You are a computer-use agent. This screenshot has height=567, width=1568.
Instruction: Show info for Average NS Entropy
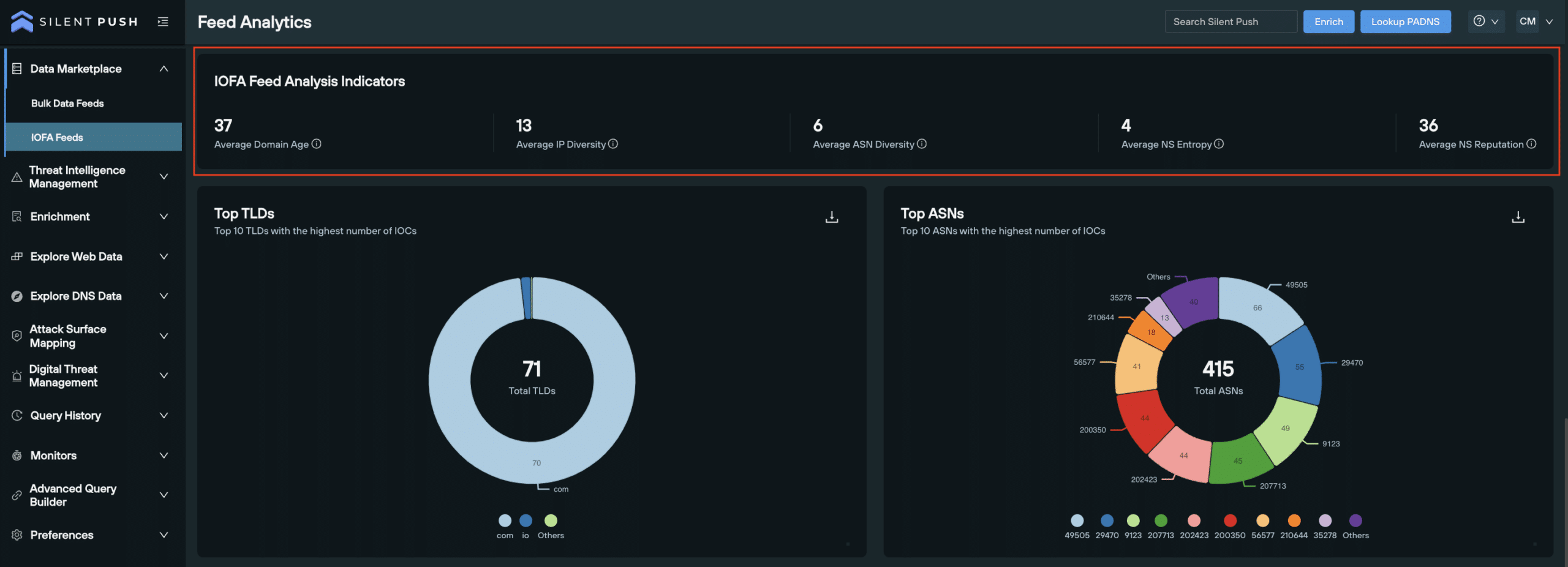[1219, 144]
